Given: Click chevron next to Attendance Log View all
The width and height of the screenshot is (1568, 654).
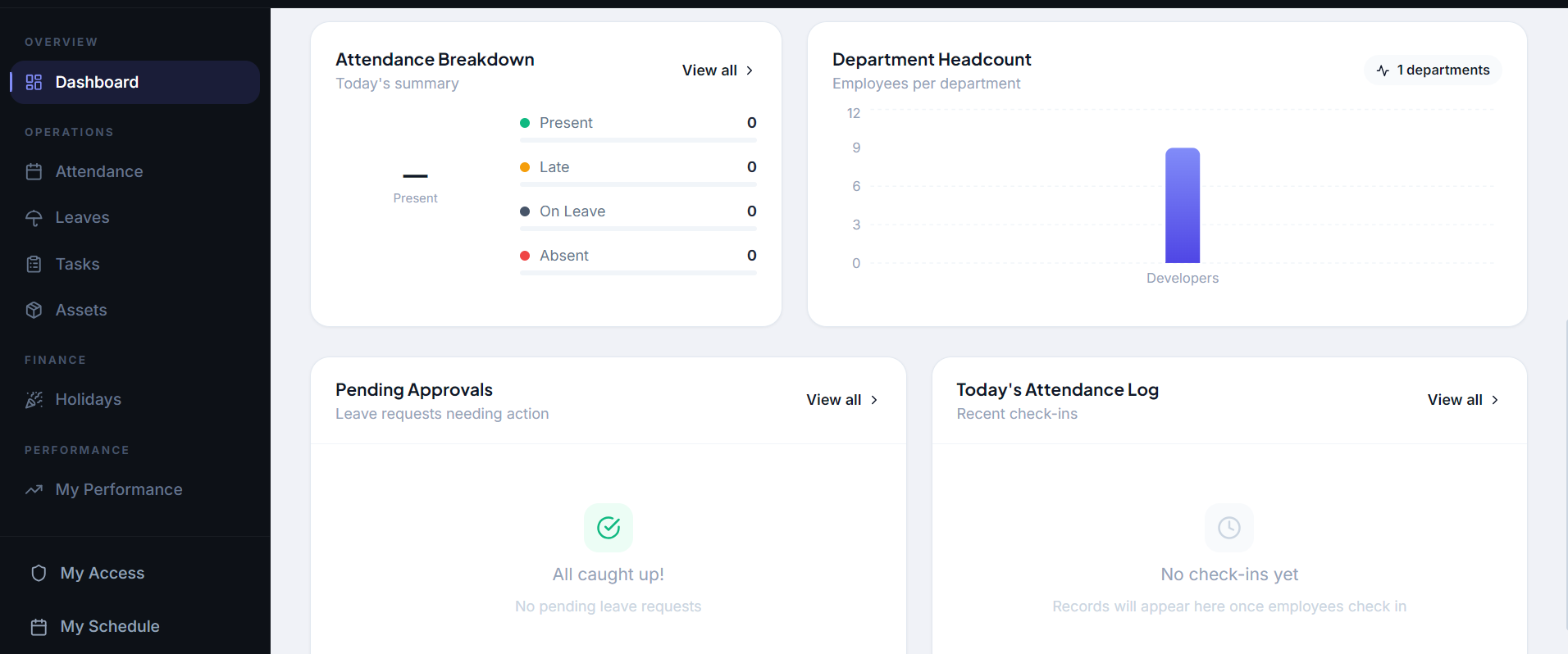Looking at the screenshot, I should [x=1495, y=400].
